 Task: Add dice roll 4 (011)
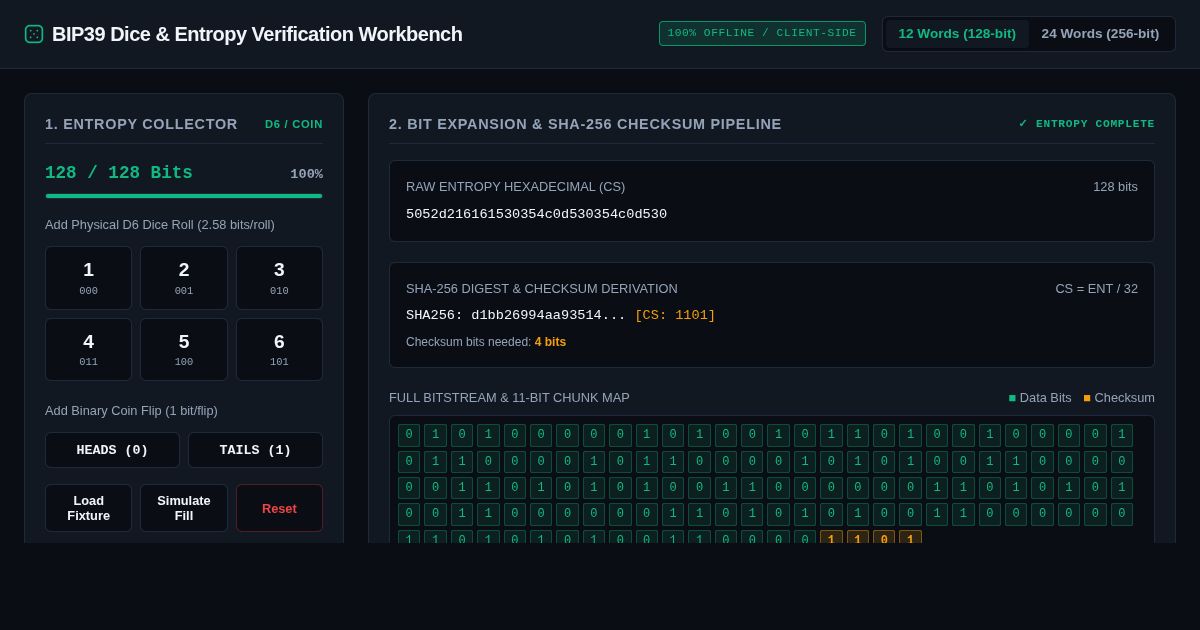[88, 349]
